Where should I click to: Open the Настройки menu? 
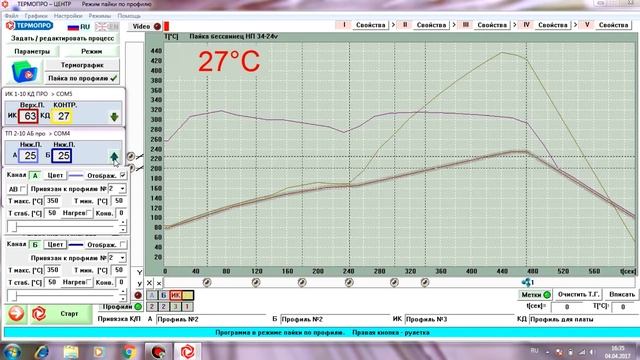(x=68, y=16)
